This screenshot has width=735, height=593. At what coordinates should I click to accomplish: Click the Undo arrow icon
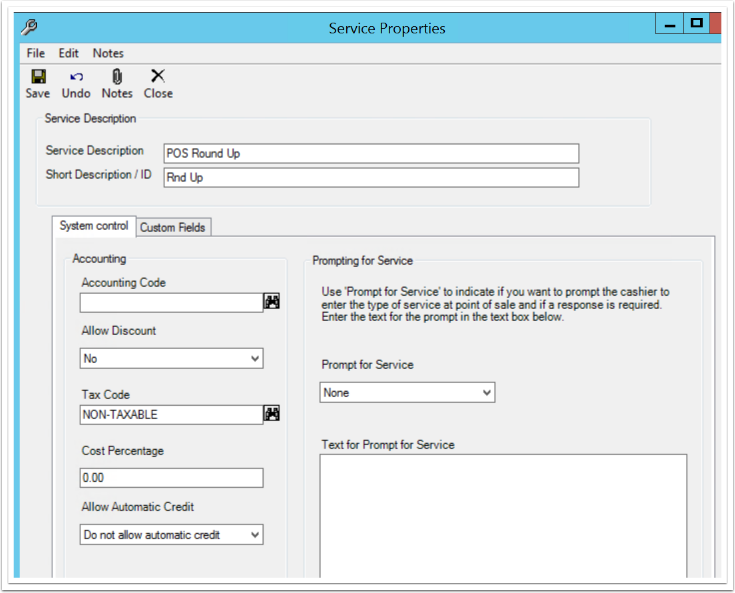click(76, 76)
